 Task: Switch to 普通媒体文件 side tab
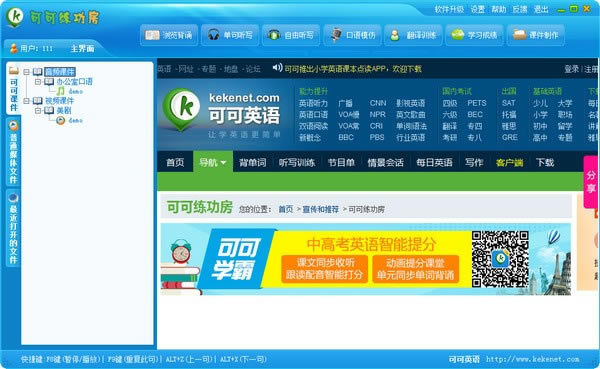(13, 153)
